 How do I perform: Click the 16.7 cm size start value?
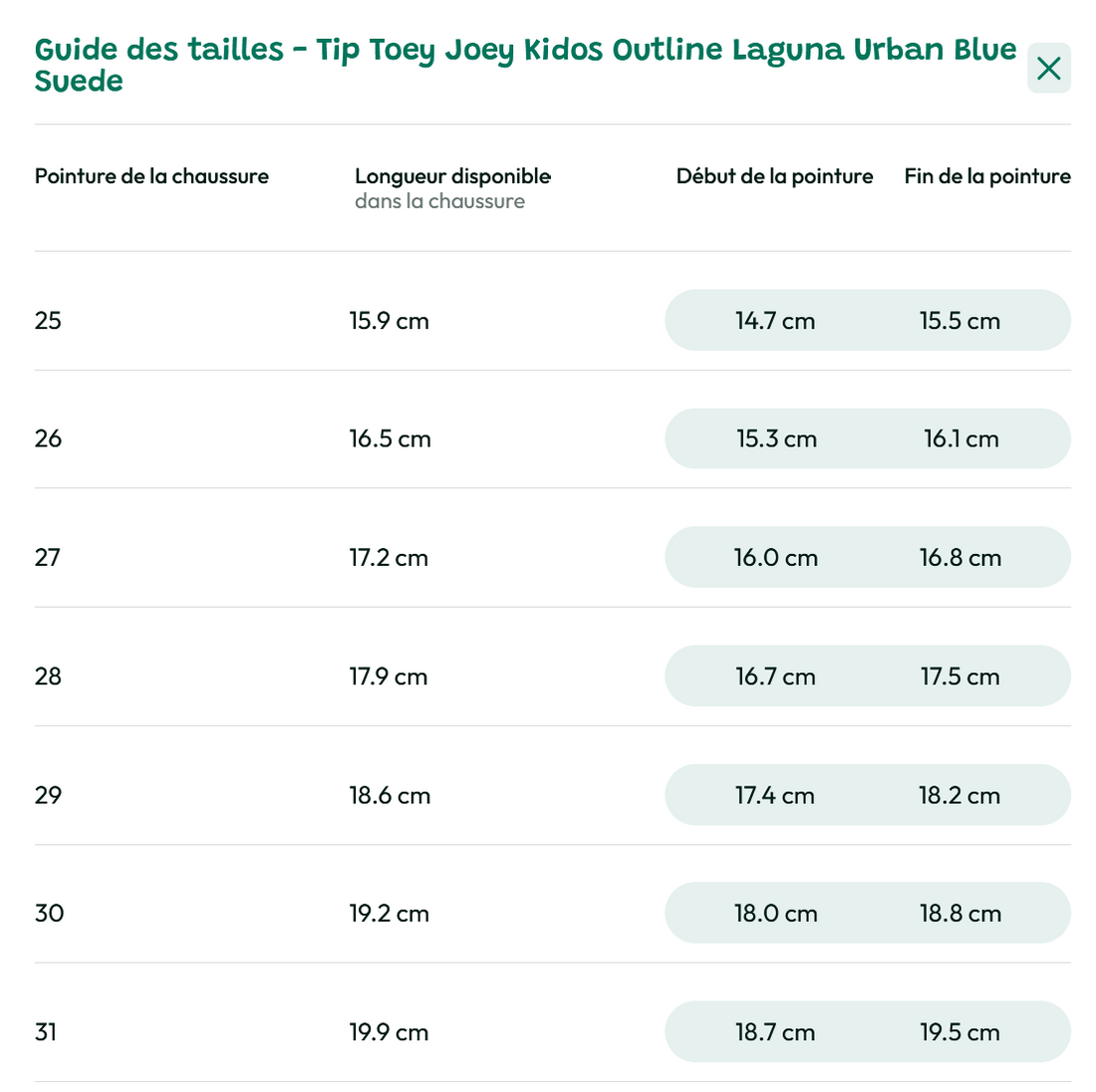point(775,677)
